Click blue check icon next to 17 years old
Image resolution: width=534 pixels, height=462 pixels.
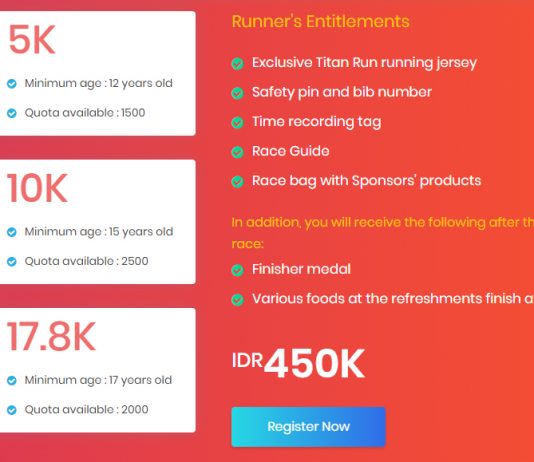[12, 381]
